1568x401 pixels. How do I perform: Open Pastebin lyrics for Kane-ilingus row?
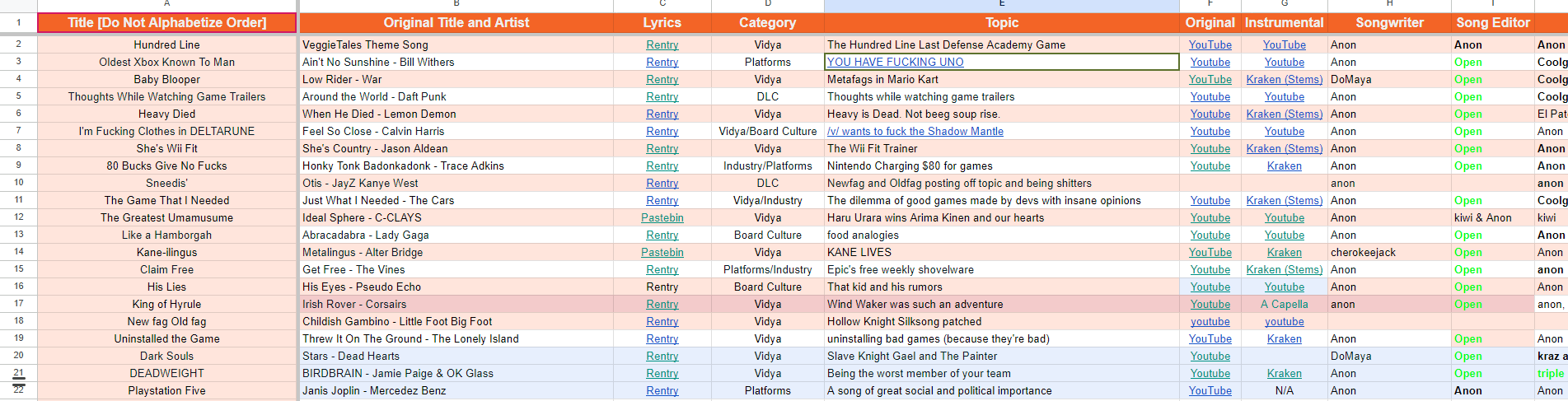pos(662,253)
